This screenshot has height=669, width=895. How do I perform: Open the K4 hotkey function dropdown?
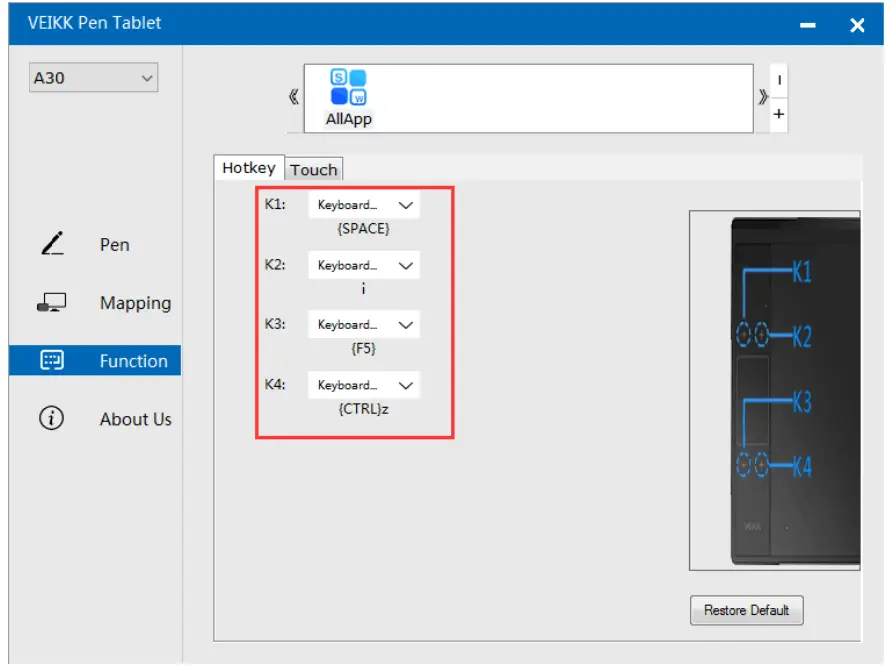tap(363, 385)
